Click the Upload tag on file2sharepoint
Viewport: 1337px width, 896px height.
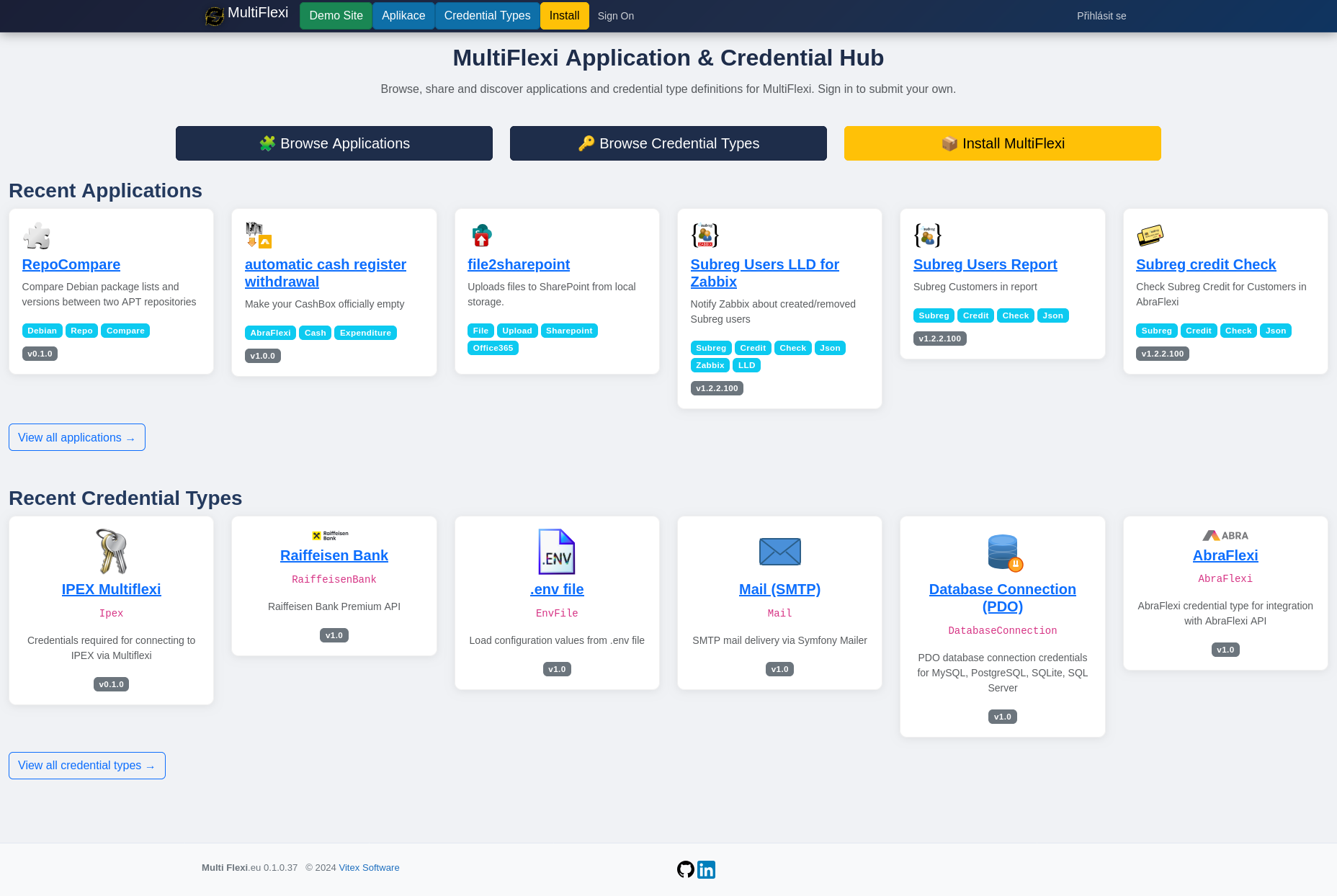[517, 331]
